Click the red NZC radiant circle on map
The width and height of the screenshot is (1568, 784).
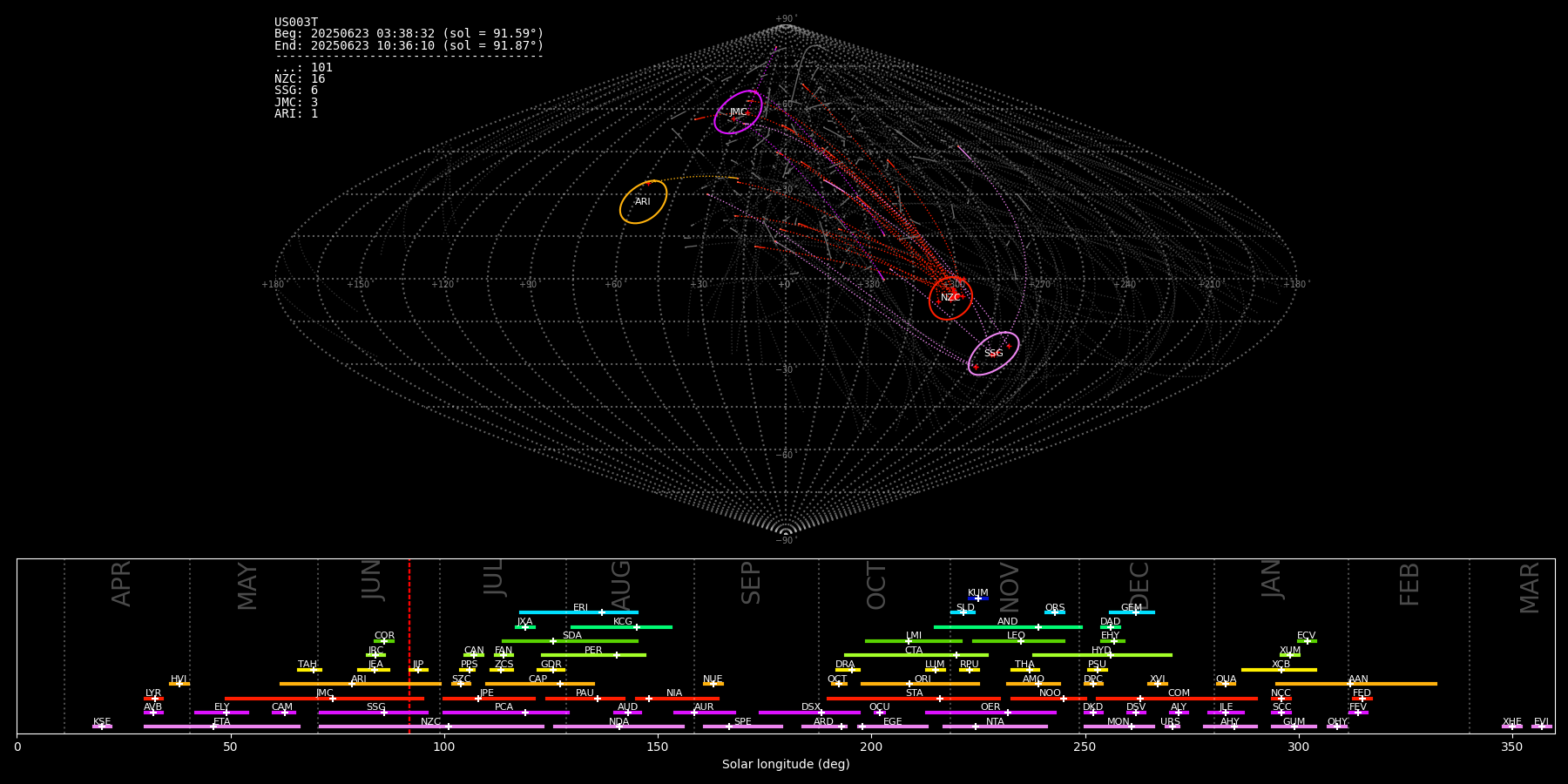coord(950,298)
